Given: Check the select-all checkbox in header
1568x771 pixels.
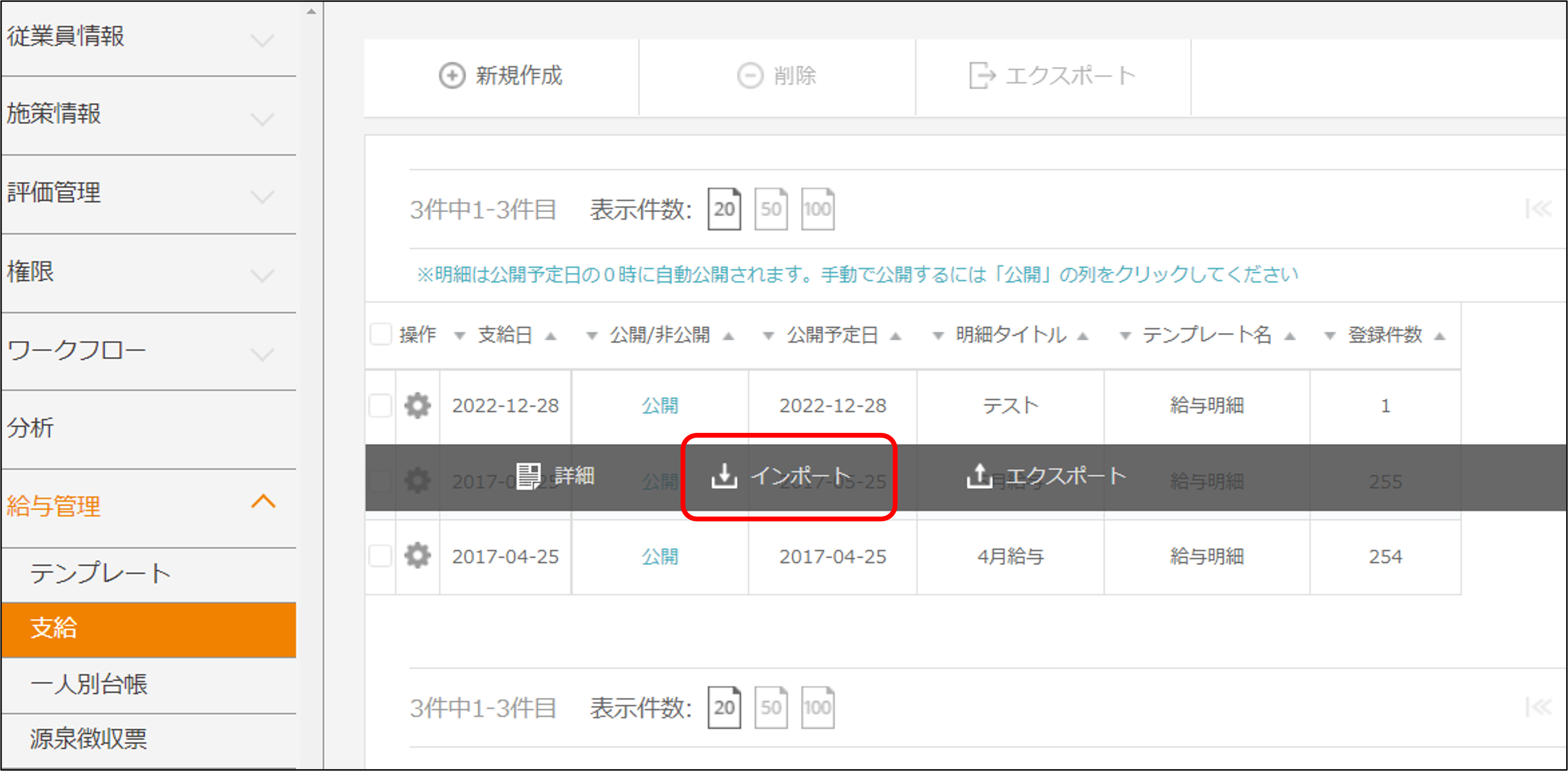Looking at the screenshot, I should pos(381,334).
